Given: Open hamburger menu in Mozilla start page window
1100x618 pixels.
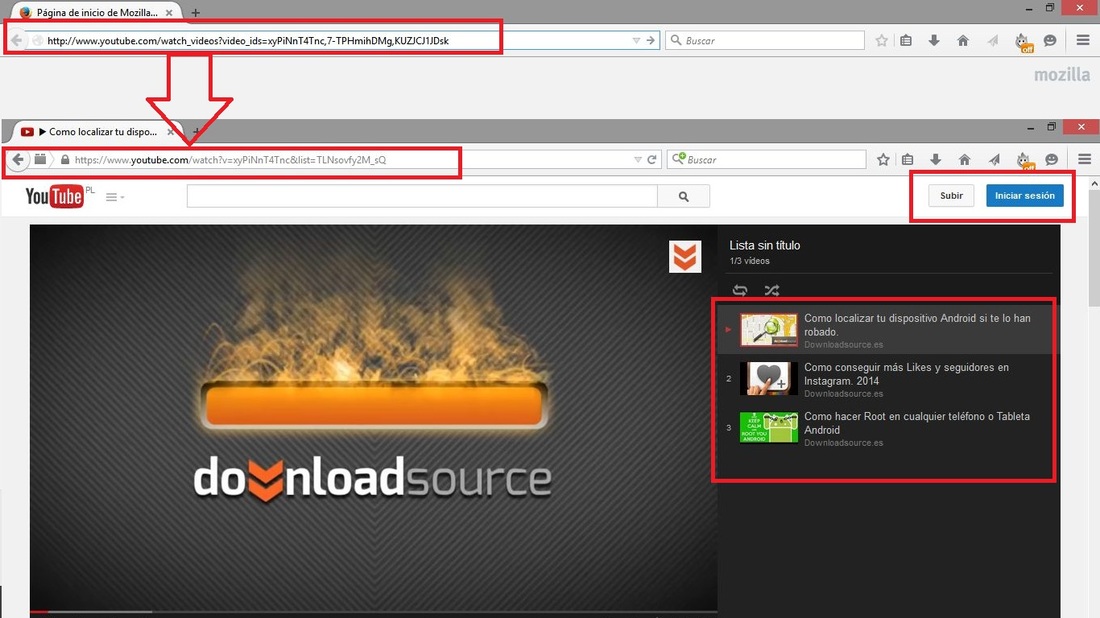Looking at the screenshot, I should pos(1082,41).
